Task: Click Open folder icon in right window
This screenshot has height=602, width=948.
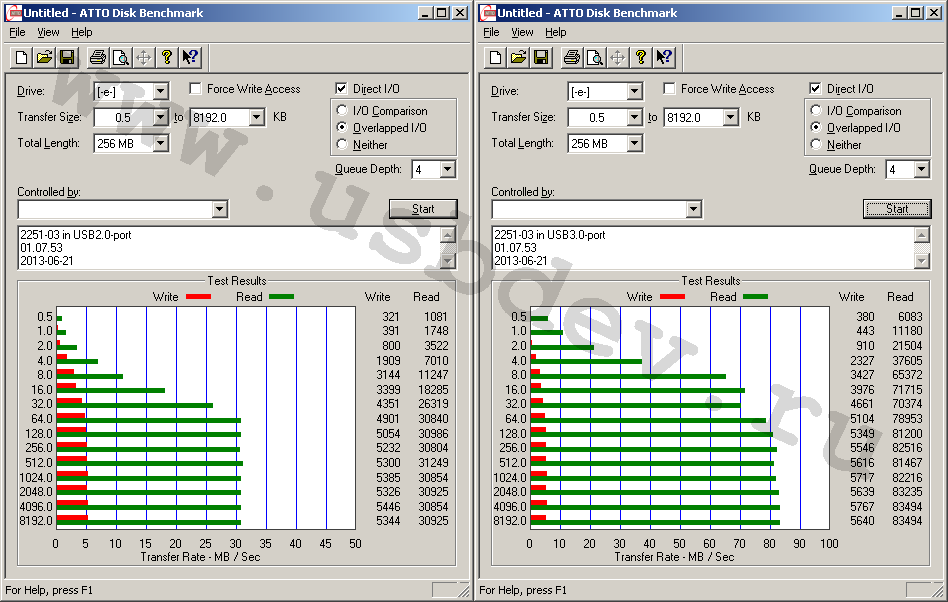Action: 518,57
